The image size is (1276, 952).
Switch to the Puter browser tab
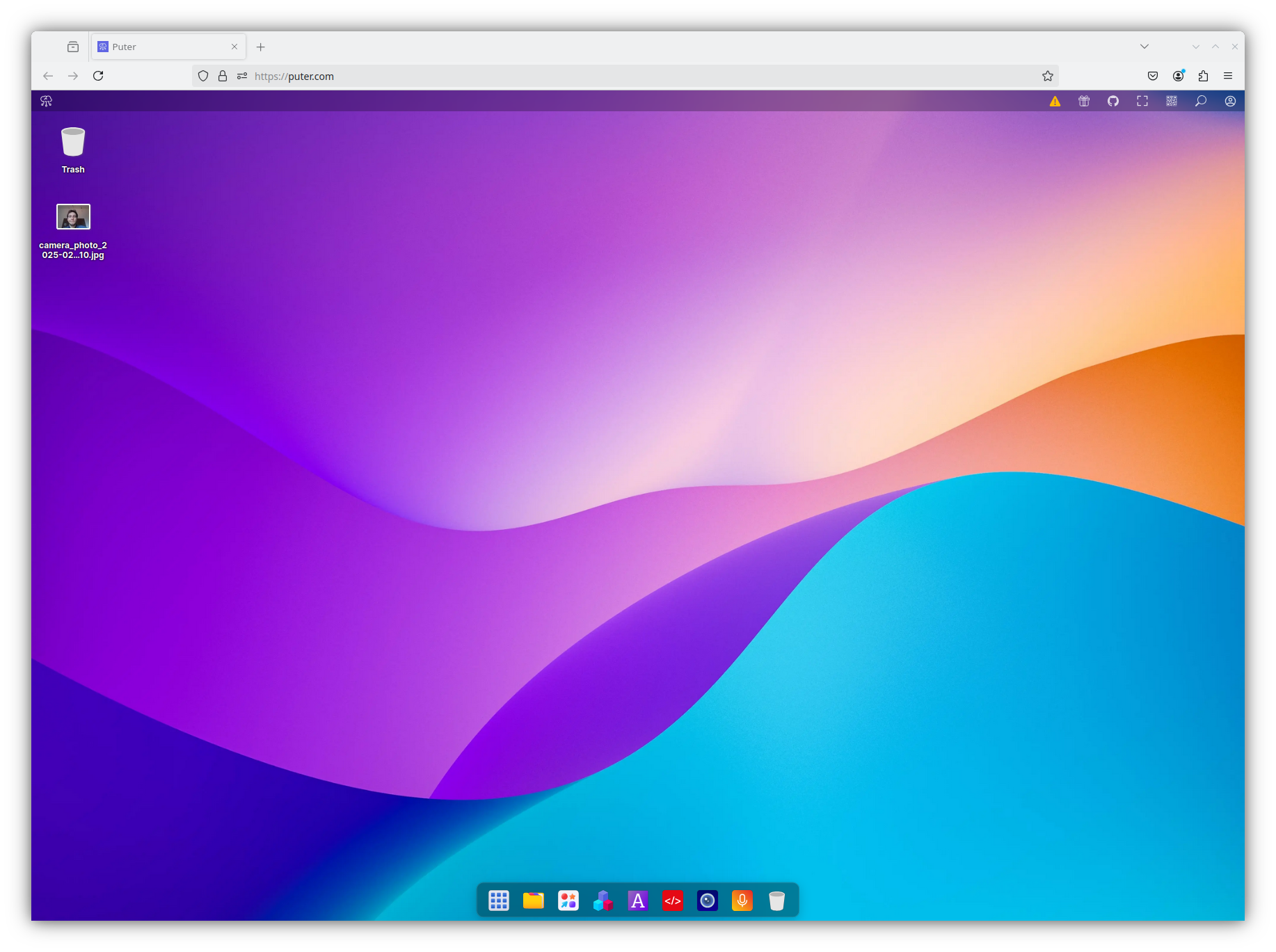[168, 47]
